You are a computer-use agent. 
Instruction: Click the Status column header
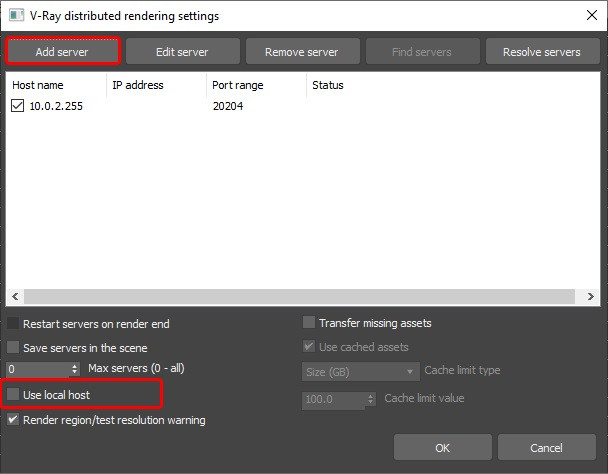click(328, 85)
